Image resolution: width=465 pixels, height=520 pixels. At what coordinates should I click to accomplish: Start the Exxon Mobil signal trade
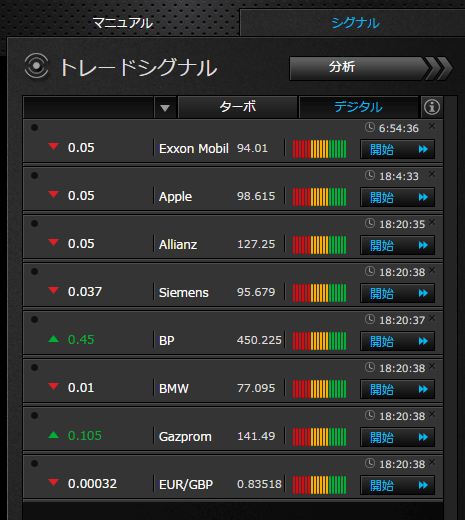click(397, 149)
